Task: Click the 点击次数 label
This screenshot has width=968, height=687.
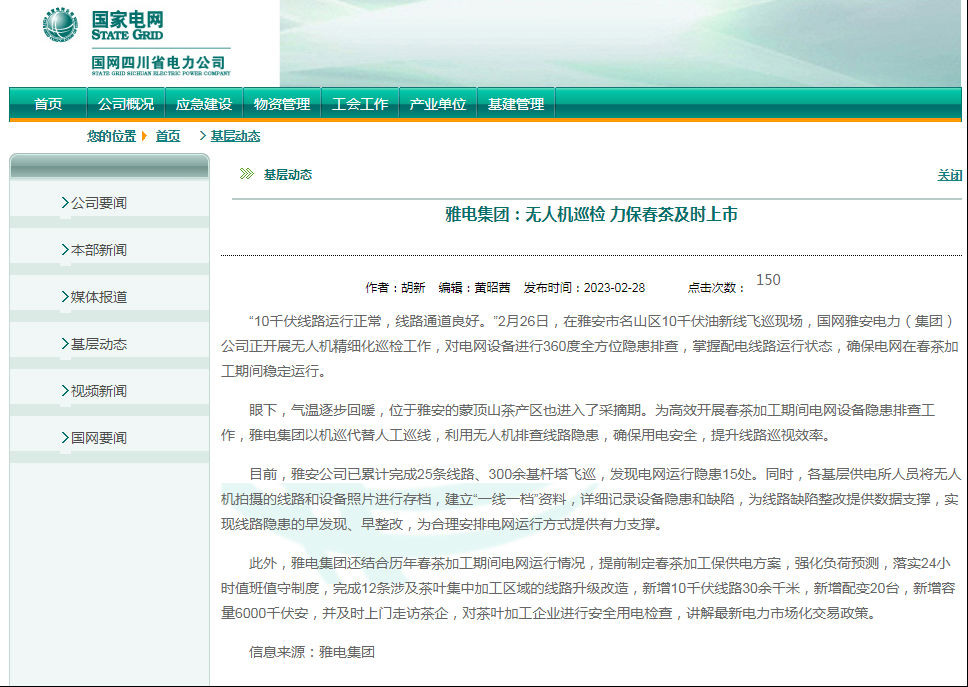Action: 716,288
